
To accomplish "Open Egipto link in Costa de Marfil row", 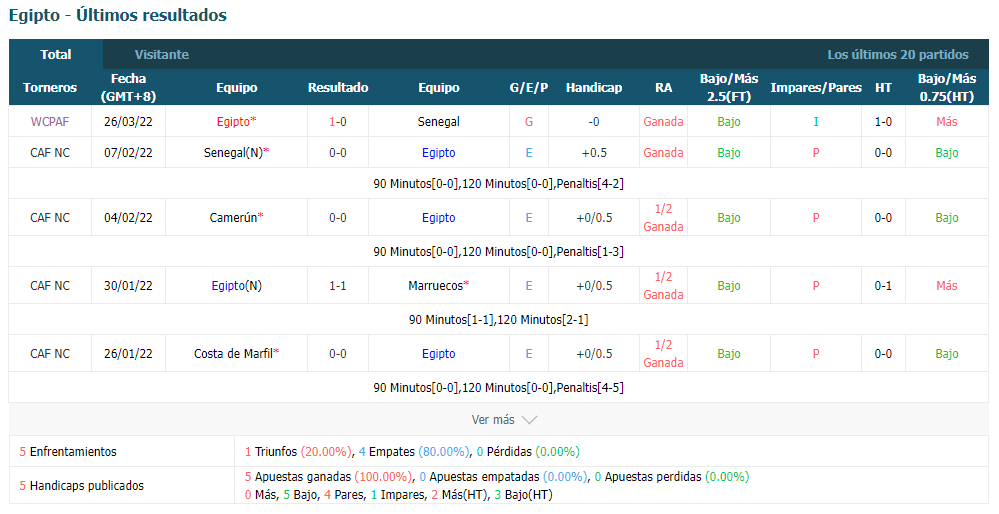I will tap(438, 353).
